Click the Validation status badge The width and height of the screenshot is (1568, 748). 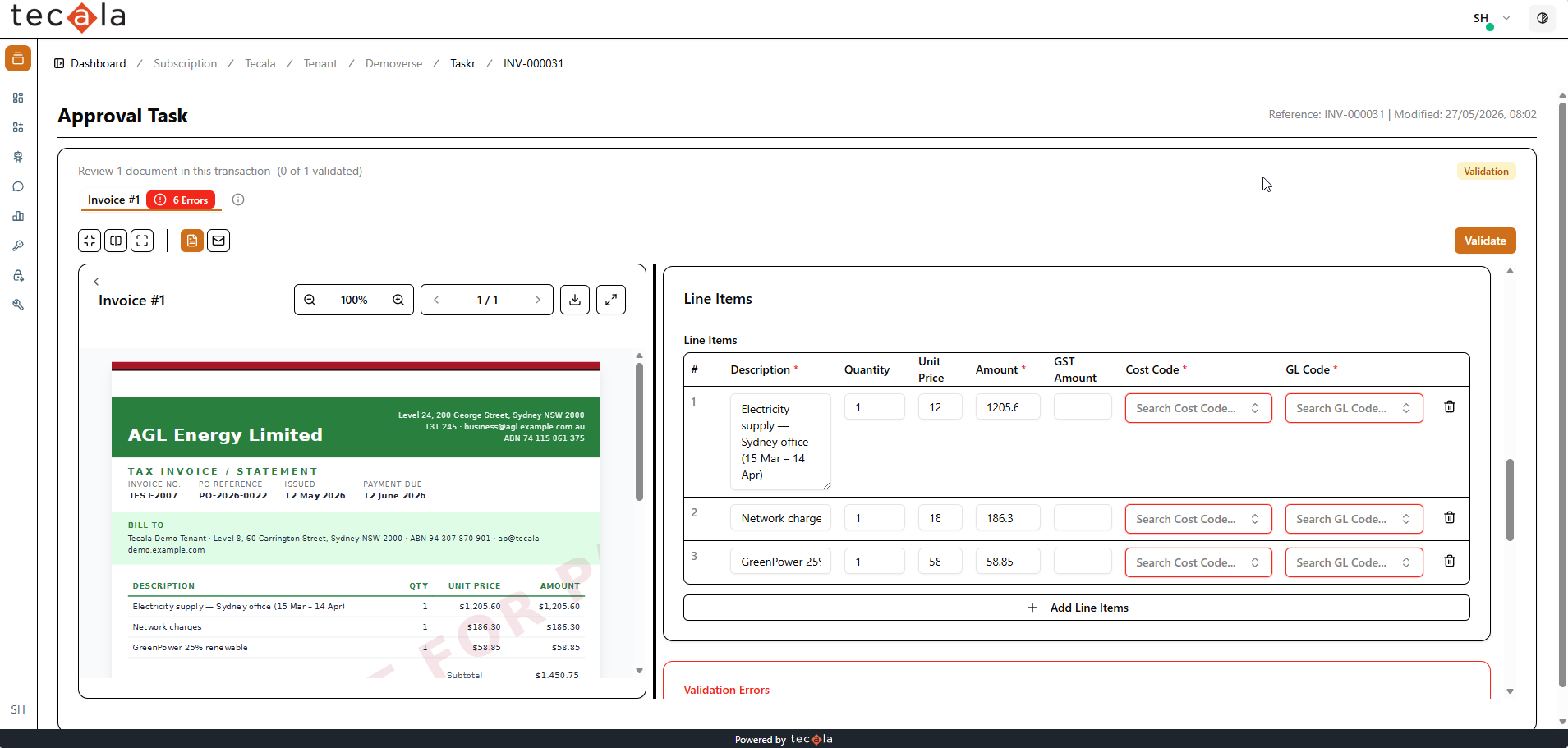(x=1486, y=171)
